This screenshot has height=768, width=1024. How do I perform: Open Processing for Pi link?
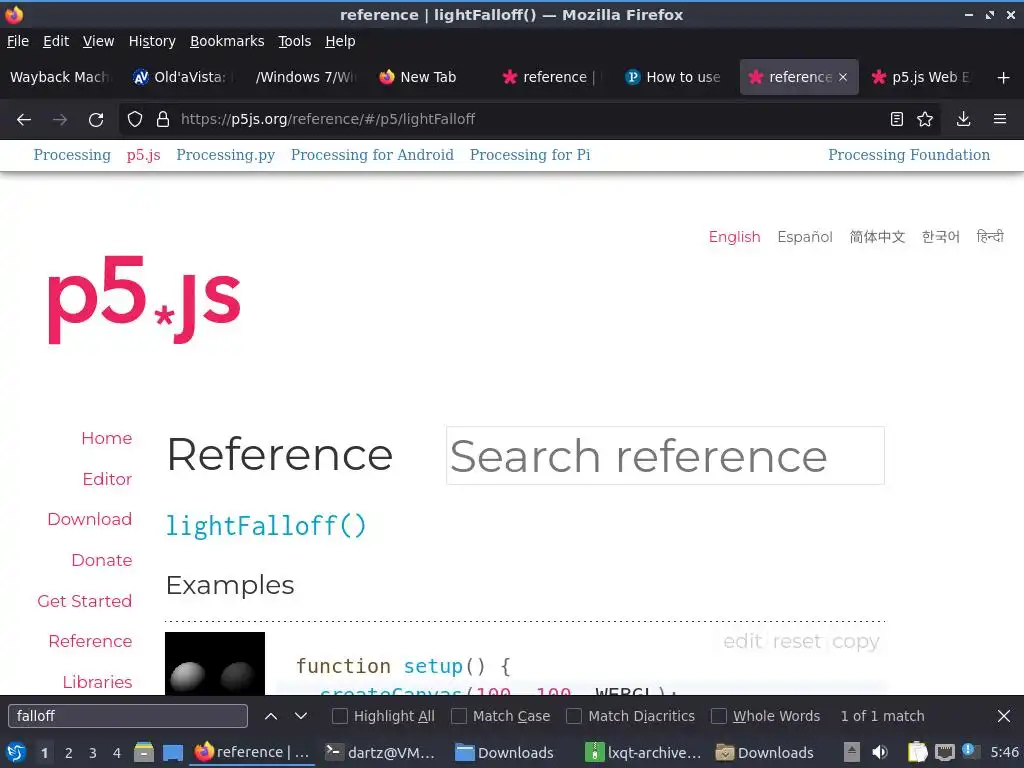[x=530, y=155]
